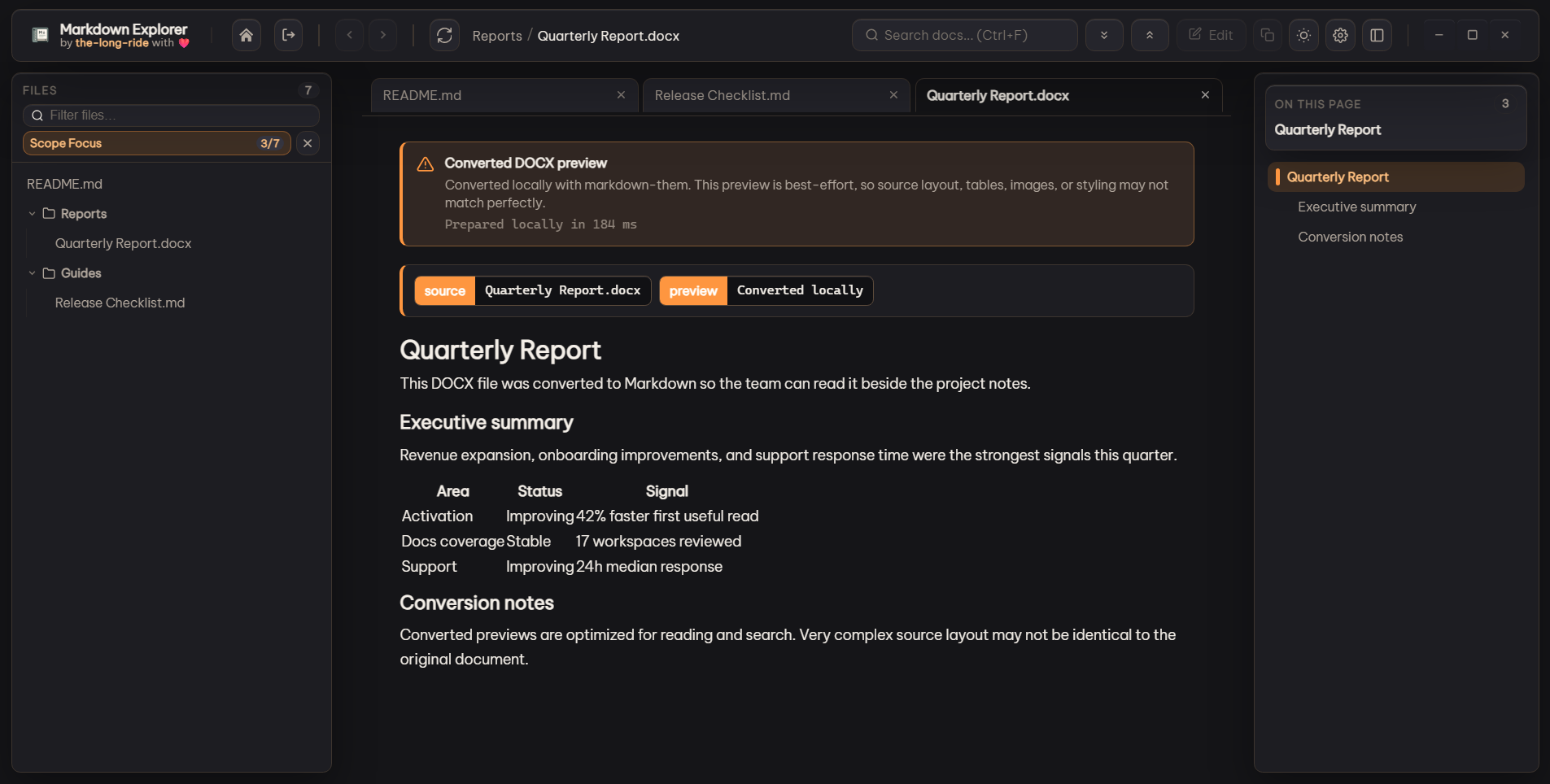Click the Files count badge 7
This screenshot has height=784, width=1550.
[x=308, y=90]
